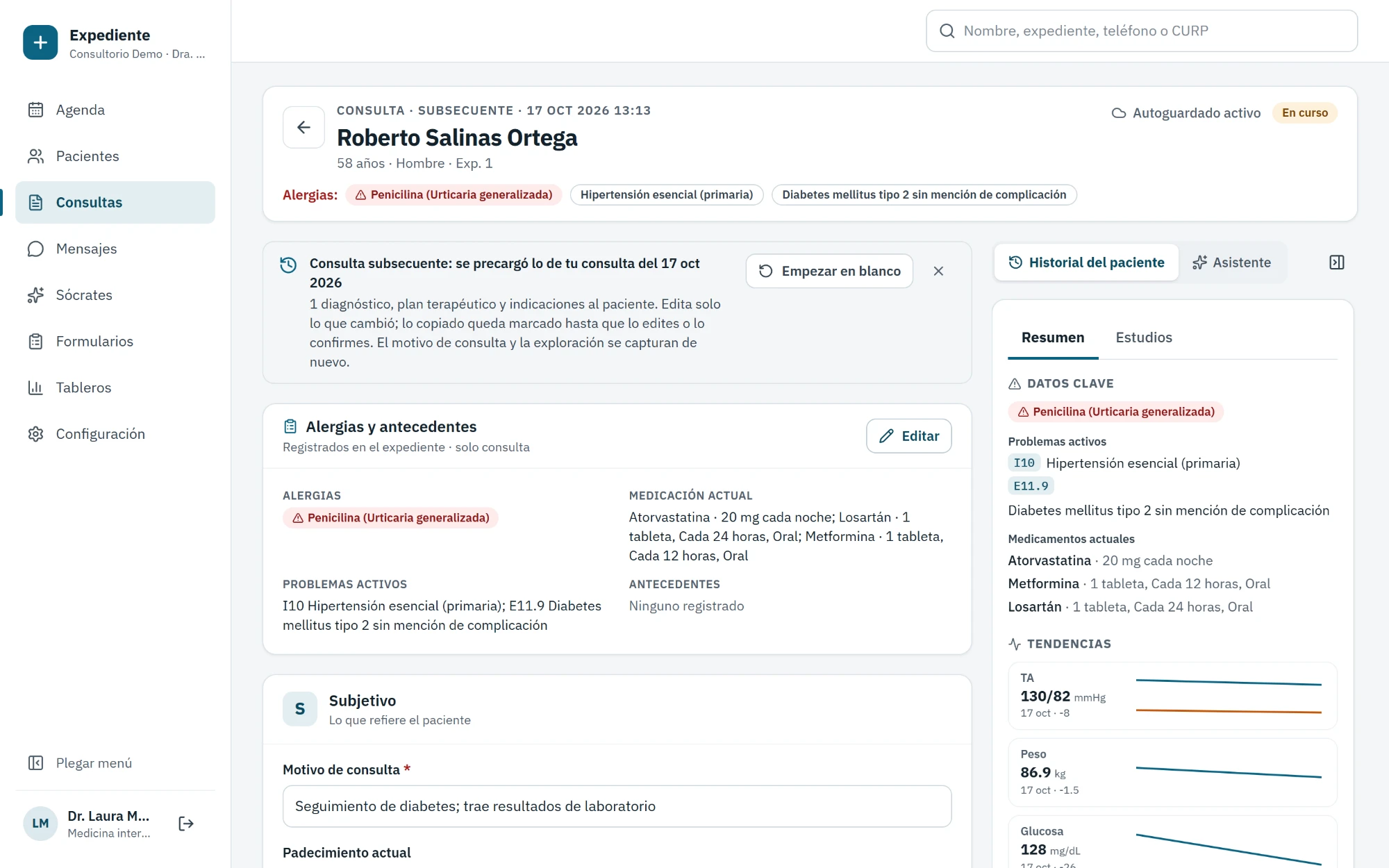Switch to the Asistente tab
Image resolution: width=1389 pixels, height=868 pixels.
[x=1231, y=262]
